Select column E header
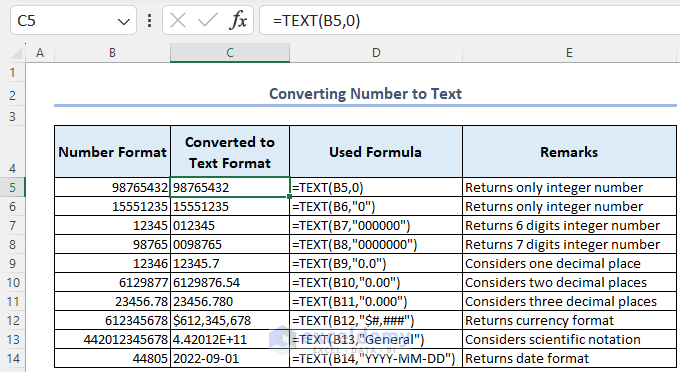Viewport: 680px width, 372px height. click(x=569, y=53)
